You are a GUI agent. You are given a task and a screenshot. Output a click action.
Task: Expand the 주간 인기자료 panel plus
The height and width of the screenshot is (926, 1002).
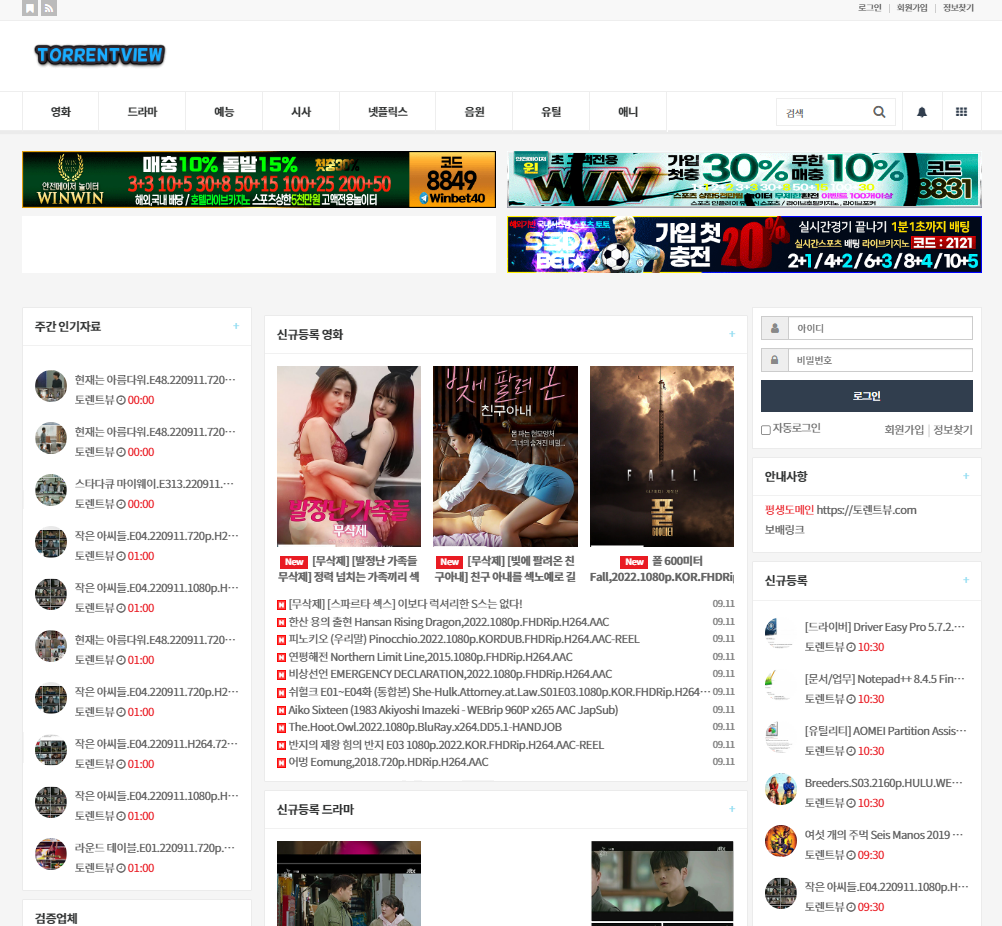(x=236, y=326)
